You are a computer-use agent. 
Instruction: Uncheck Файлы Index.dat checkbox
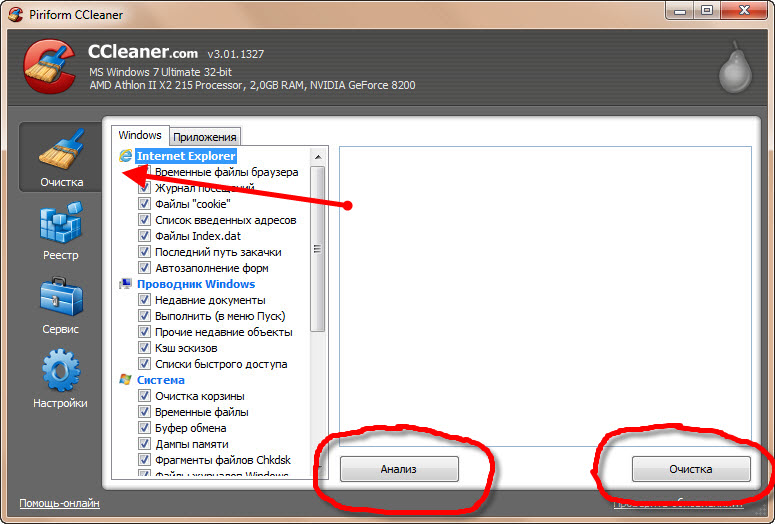point(144,236)
